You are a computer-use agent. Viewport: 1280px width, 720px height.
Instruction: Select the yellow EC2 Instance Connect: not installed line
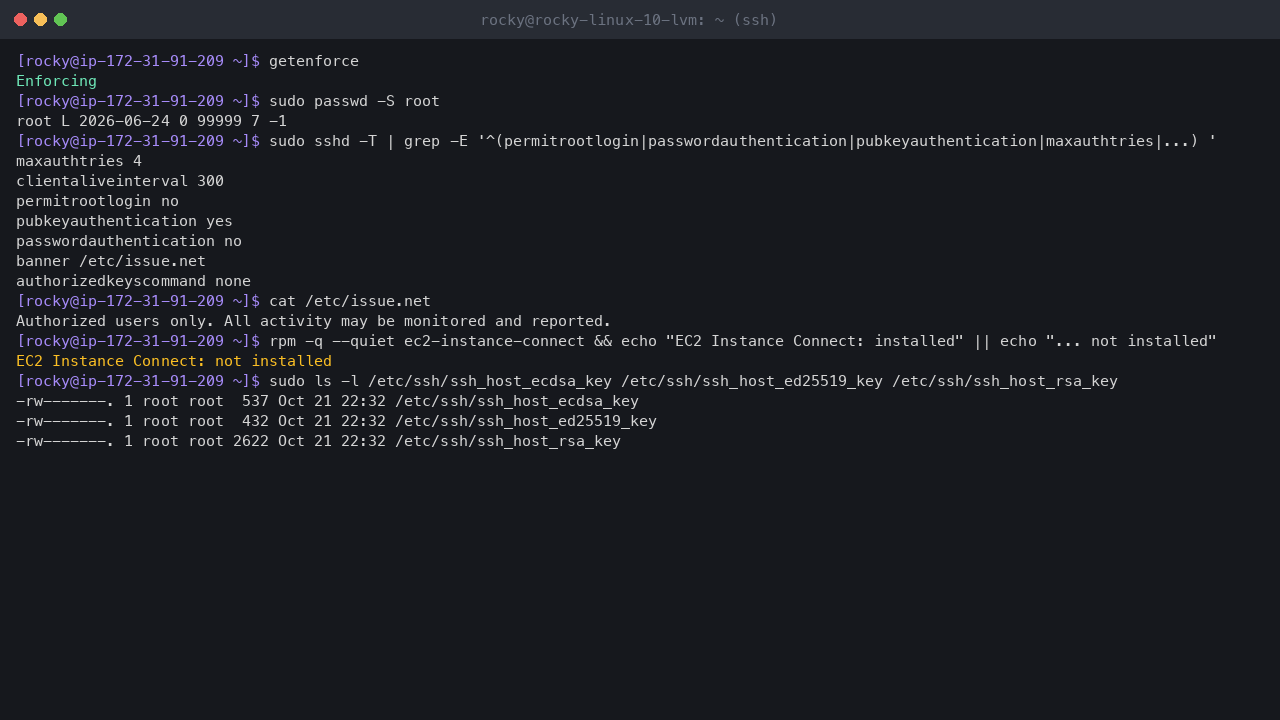pos(174,361)
